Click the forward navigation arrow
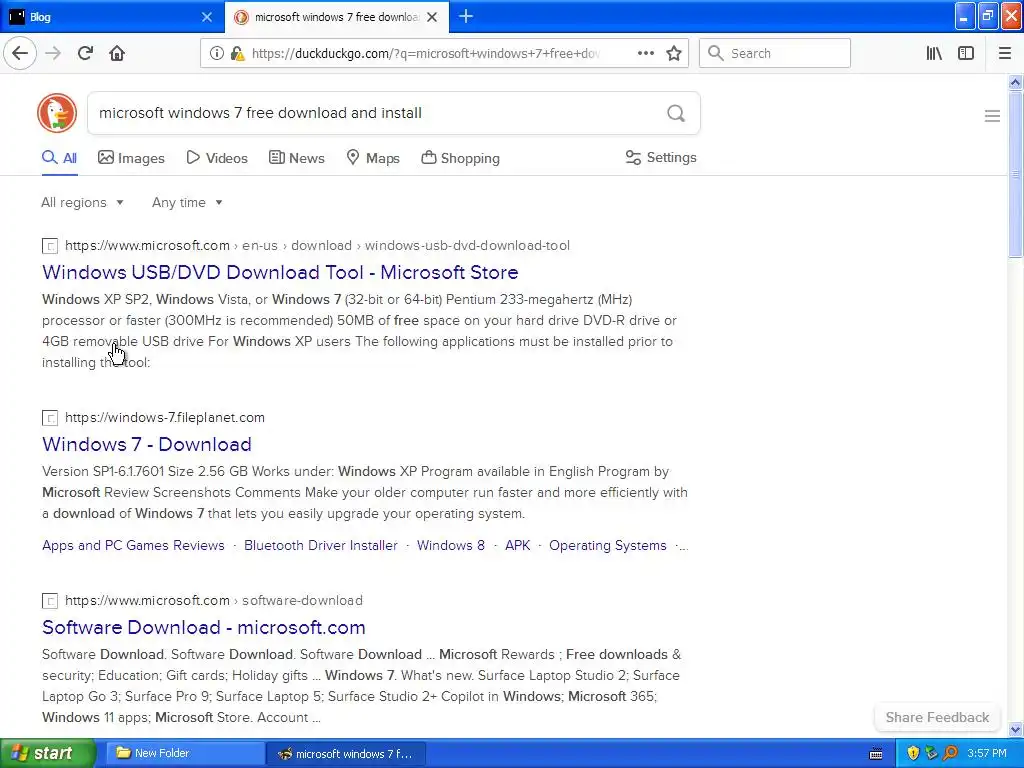 (53, 53)
